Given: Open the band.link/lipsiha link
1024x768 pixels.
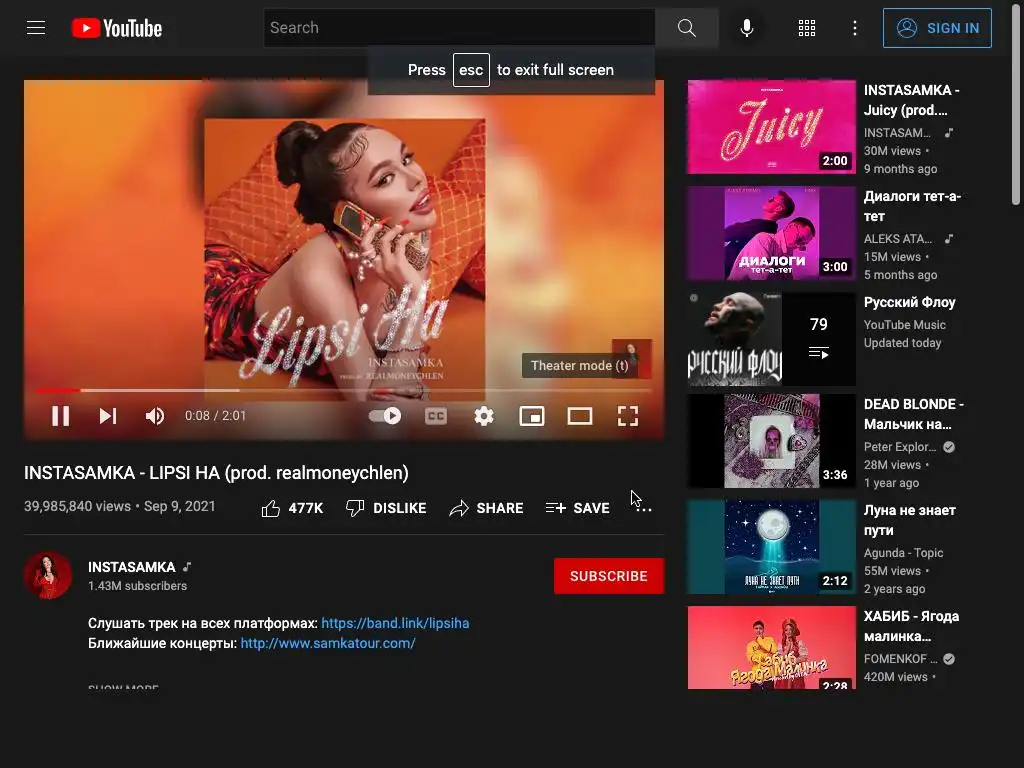Looking at the screenshot, I should click(395, 623).
